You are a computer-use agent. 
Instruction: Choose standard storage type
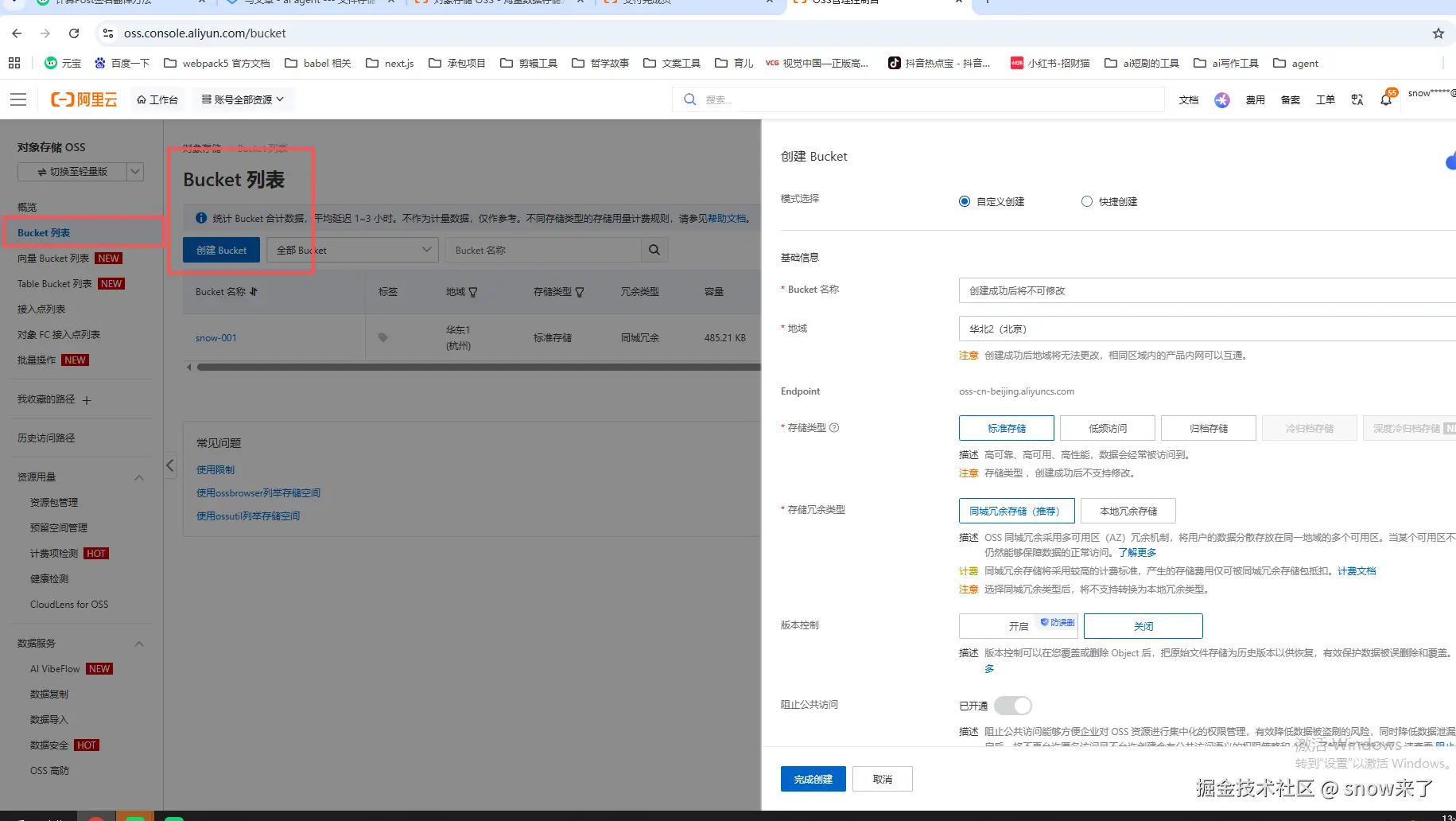pyautogui.click(x=1007, y=428)
